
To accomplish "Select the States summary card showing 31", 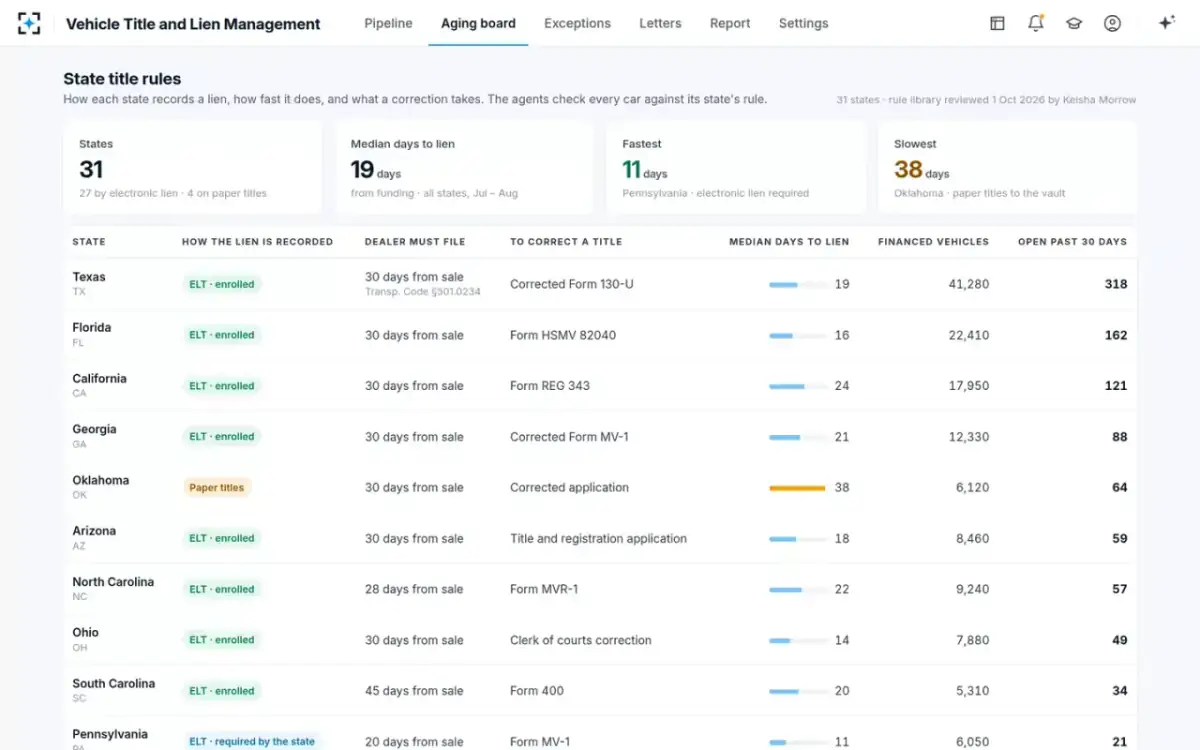I will click(192, 168).
